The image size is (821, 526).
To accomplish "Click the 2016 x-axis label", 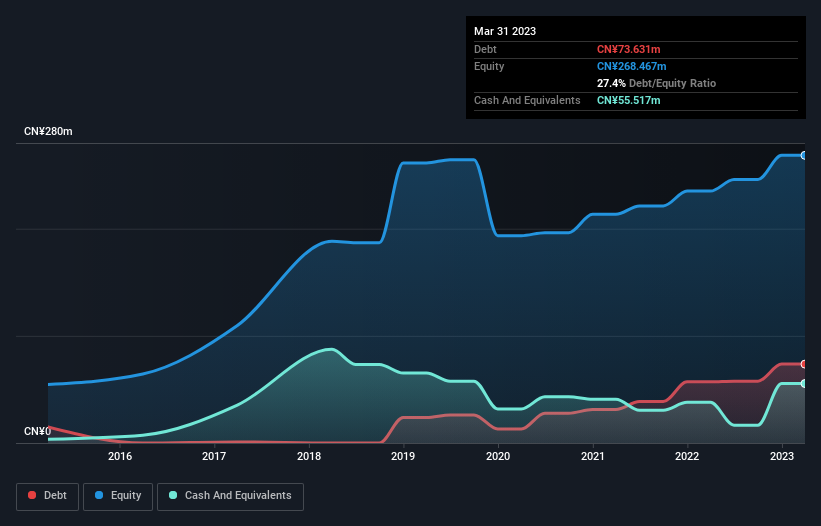I will pos(120,456).
